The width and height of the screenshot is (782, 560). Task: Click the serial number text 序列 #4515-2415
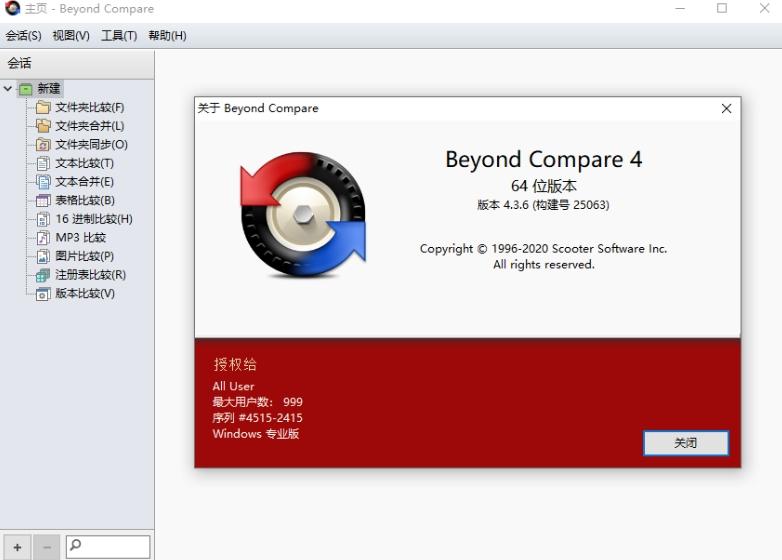(257, 418)
